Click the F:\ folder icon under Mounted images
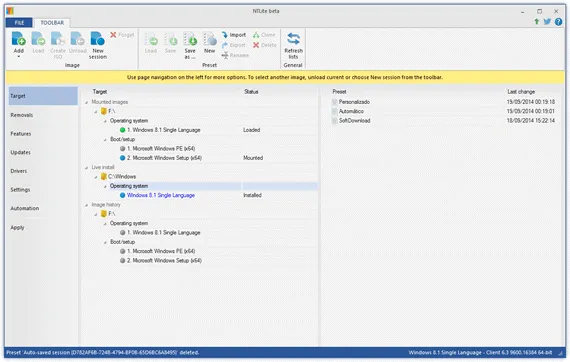This screenshot has height=362, width=570. point(104,111)
